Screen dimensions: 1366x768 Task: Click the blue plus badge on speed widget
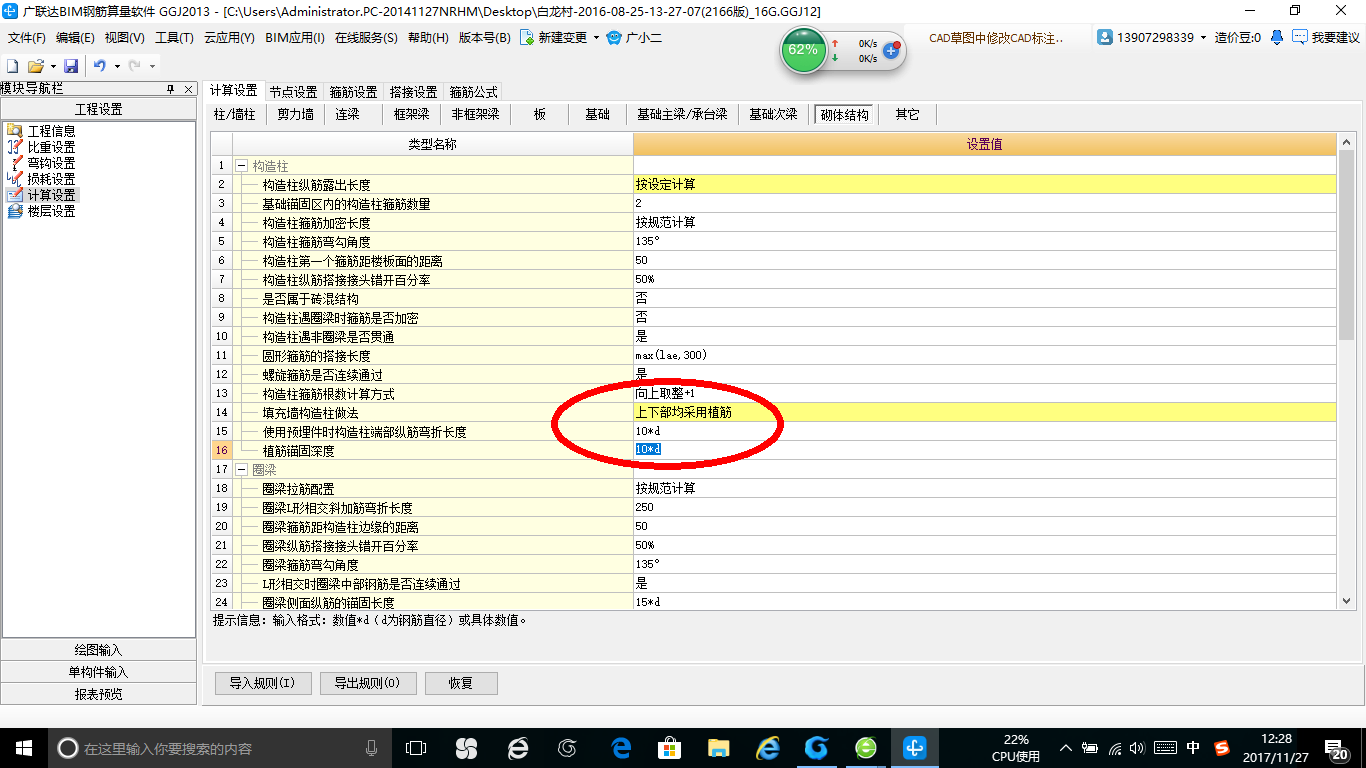891,50
